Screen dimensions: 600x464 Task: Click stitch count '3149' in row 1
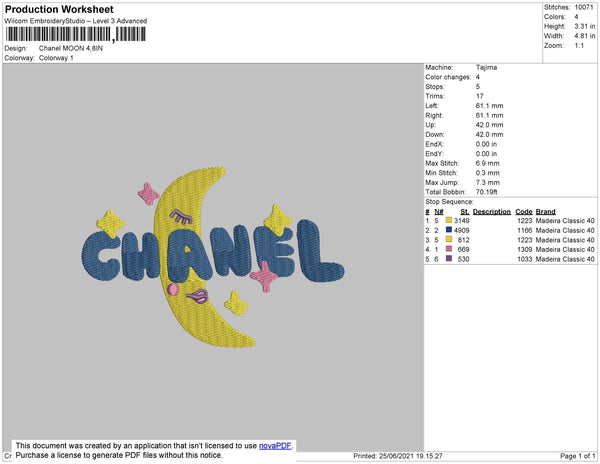461,220
